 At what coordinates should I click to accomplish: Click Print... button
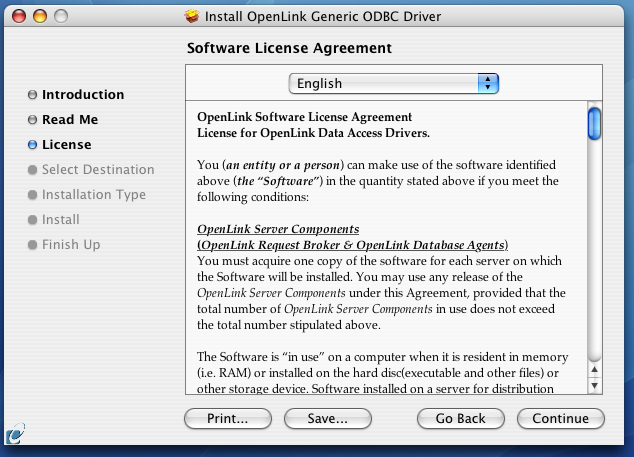click(228, 419)
